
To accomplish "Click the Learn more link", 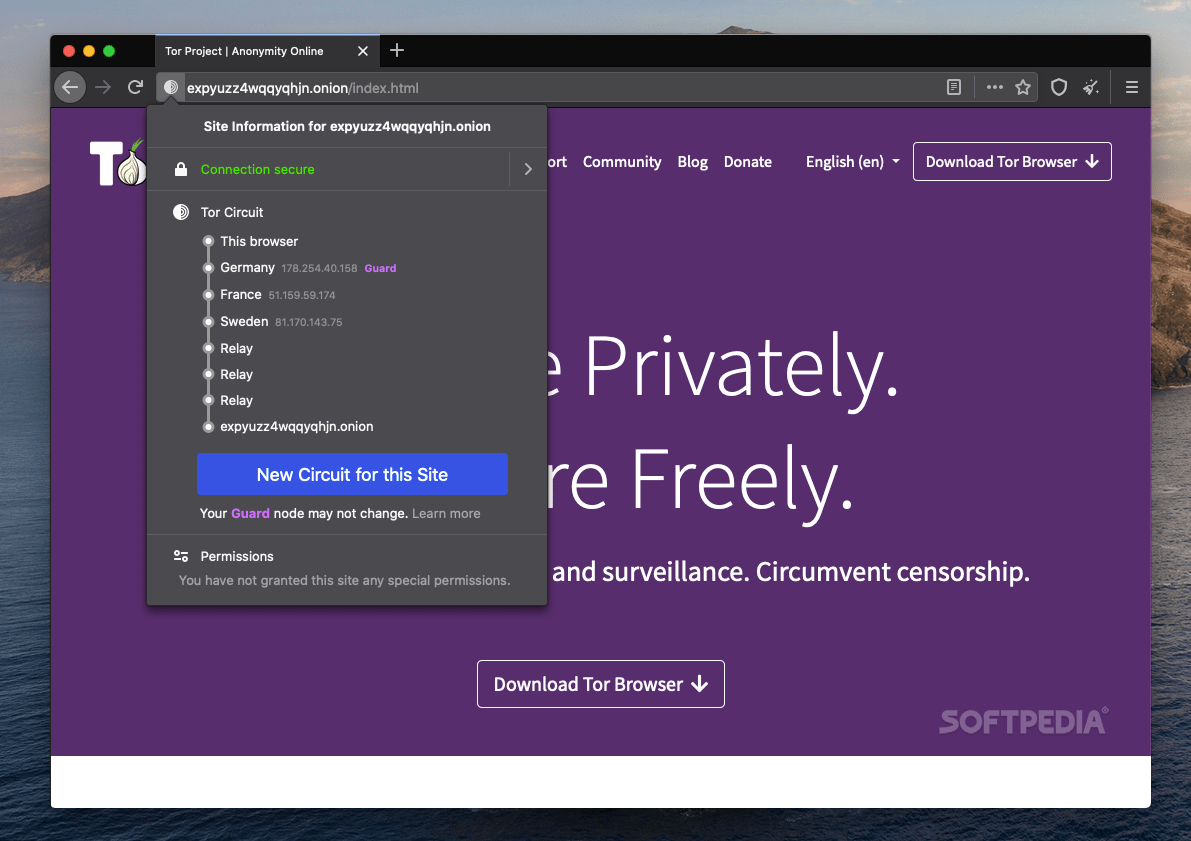I will coord(446,514).
